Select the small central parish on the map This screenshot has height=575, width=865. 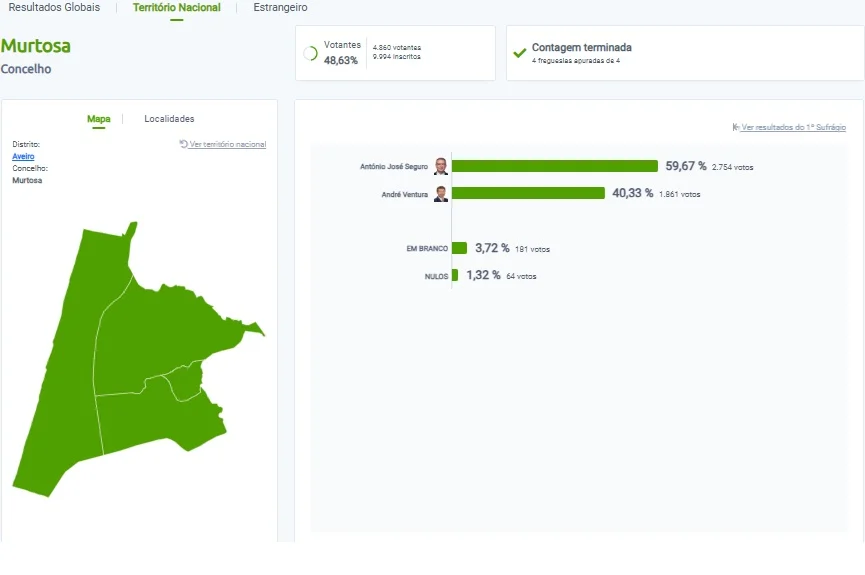(185, 380)
